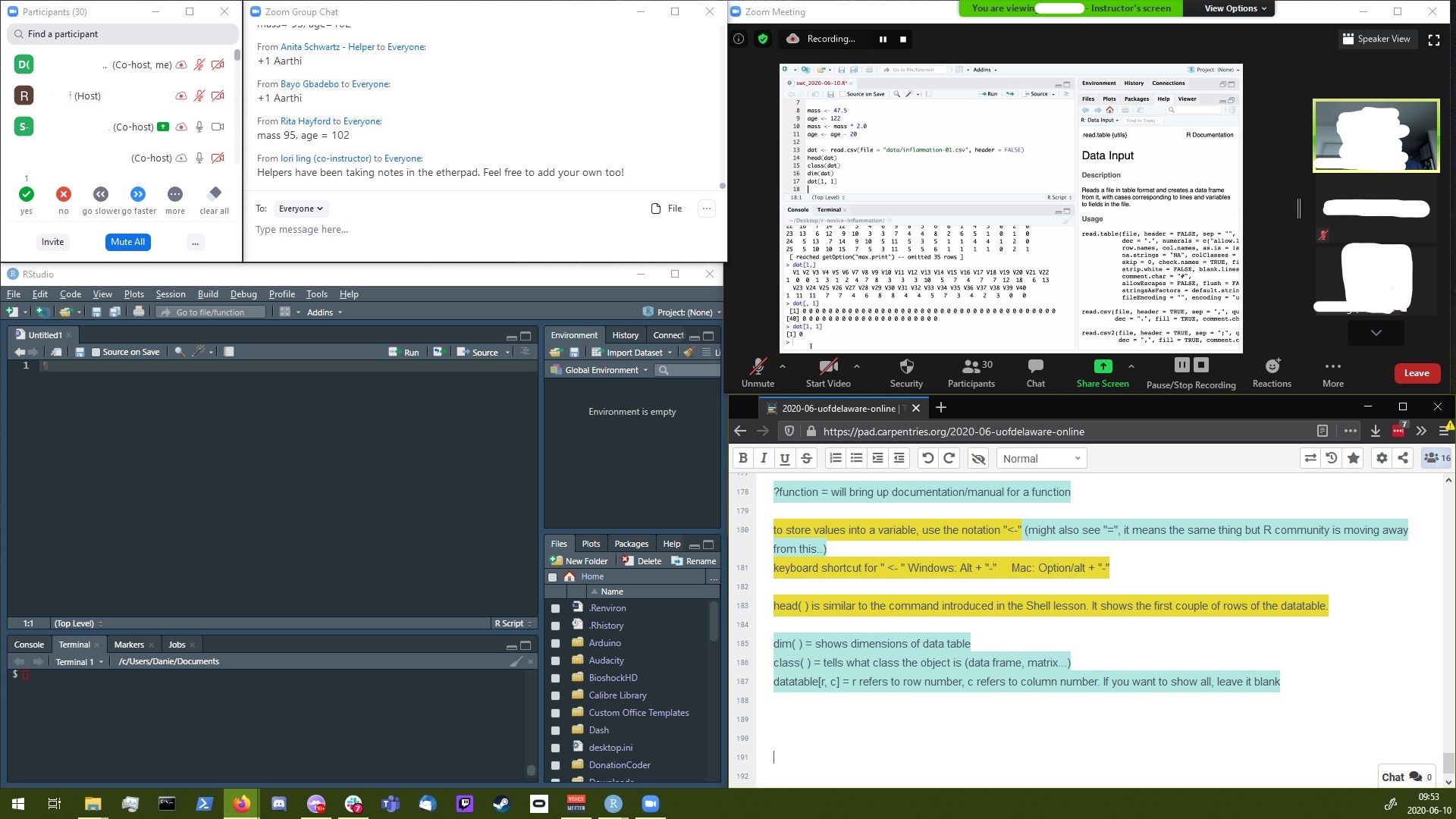Open the Normal paragraph style dropdown
Viewport: 1456px width, 819px height.
pyautogui.click(x=1040, y=458)
